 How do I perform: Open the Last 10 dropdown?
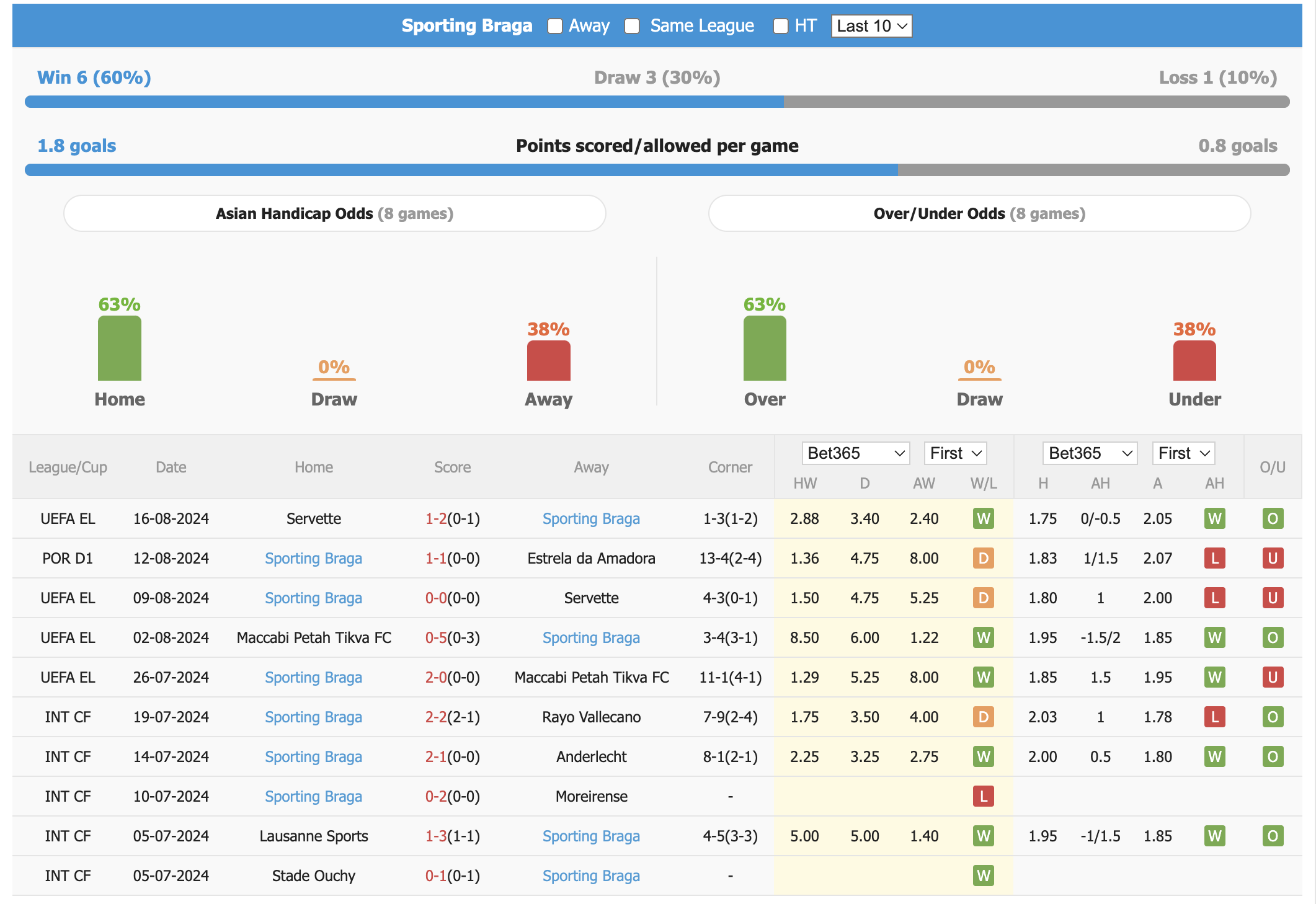tap(871, 26)
